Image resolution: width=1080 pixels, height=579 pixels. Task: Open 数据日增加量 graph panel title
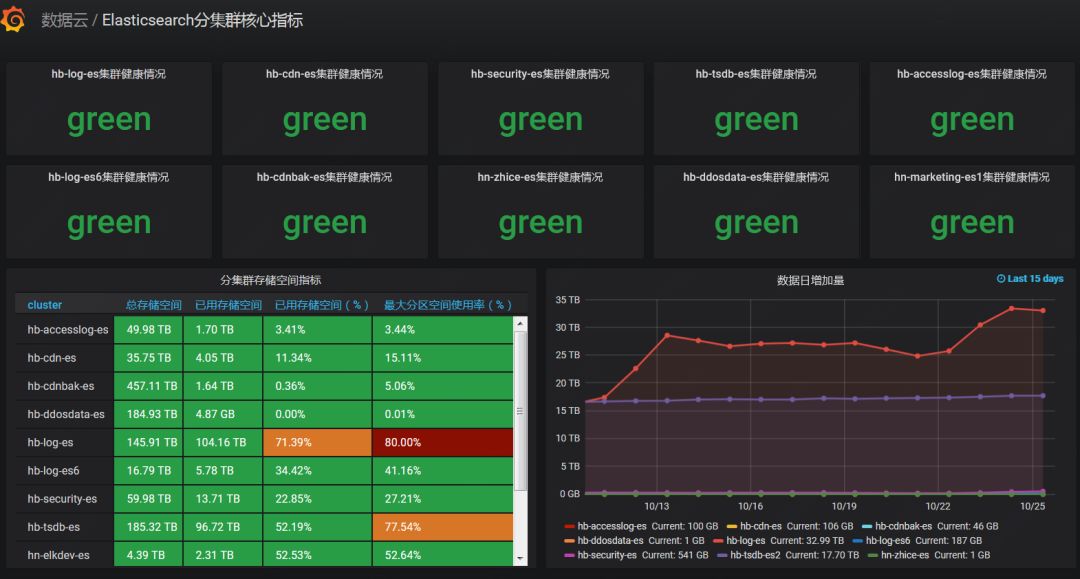(810, 280)
